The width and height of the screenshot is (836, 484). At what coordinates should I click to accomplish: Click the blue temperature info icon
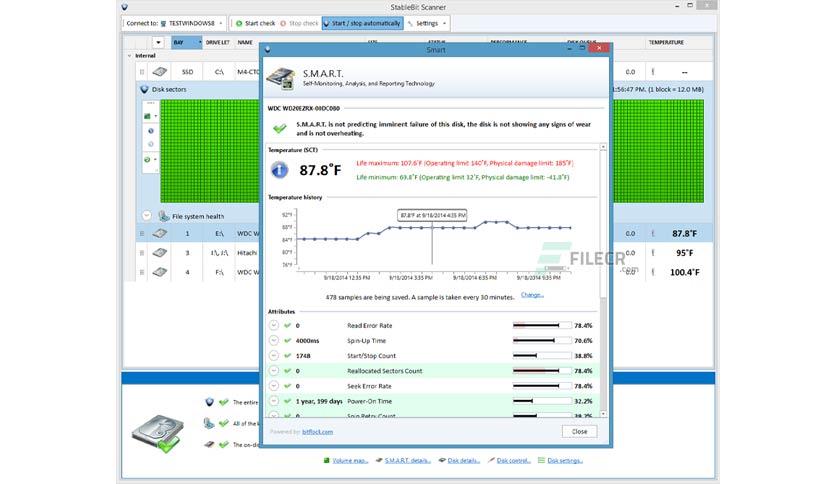[x=279, y=170]
